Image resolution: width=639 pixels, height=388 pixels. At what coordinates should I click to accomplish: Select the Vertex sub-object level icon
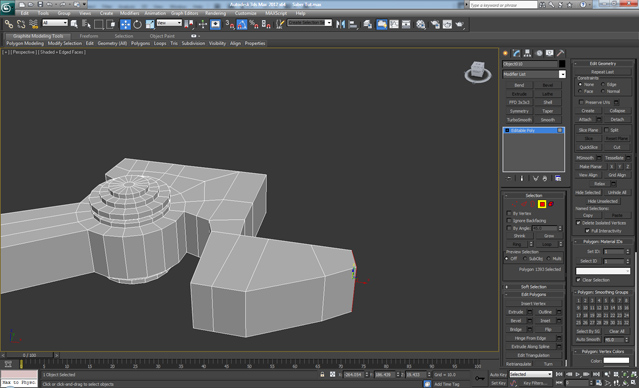point(515,204)
